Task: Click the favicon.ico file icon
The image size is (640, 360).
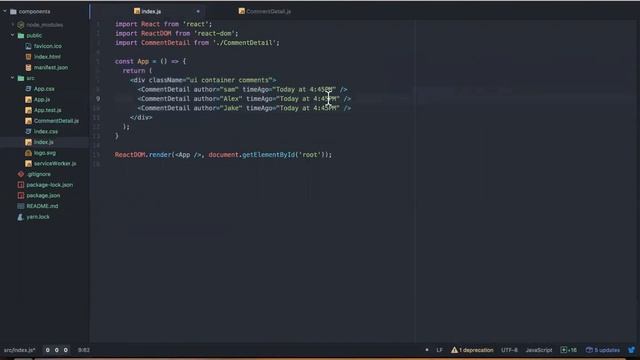Action: [28, 46]
